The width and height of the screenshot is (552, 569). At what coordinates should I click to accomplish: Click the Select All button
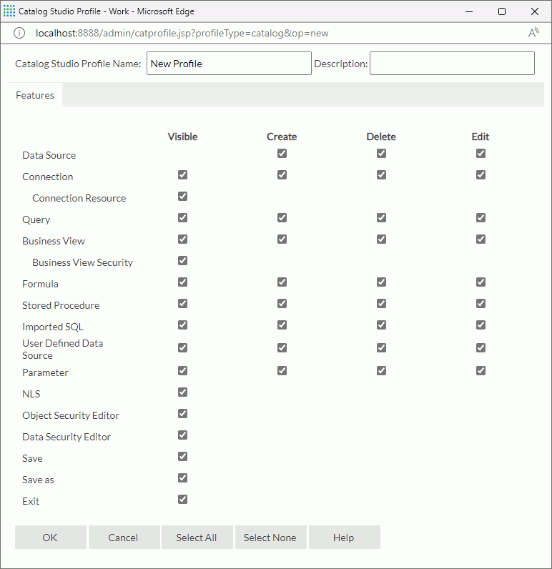click(197, 537)
